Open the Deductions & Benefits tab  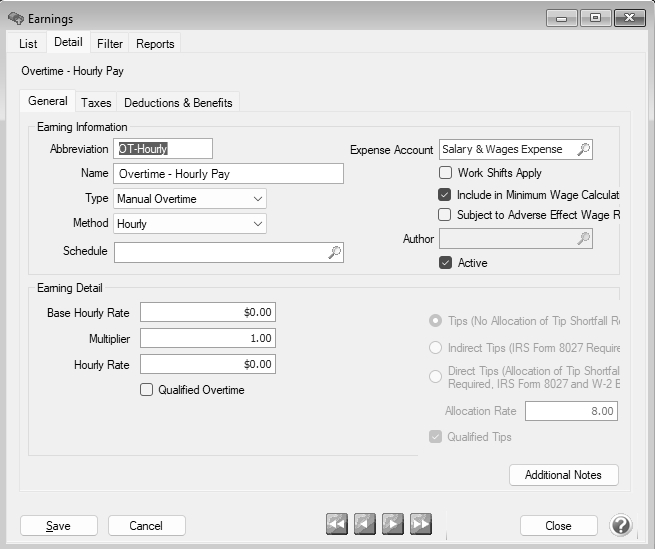tap(177, 102)
